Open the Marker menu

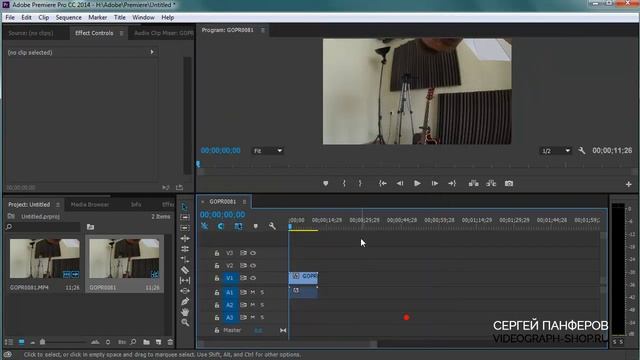98,18
